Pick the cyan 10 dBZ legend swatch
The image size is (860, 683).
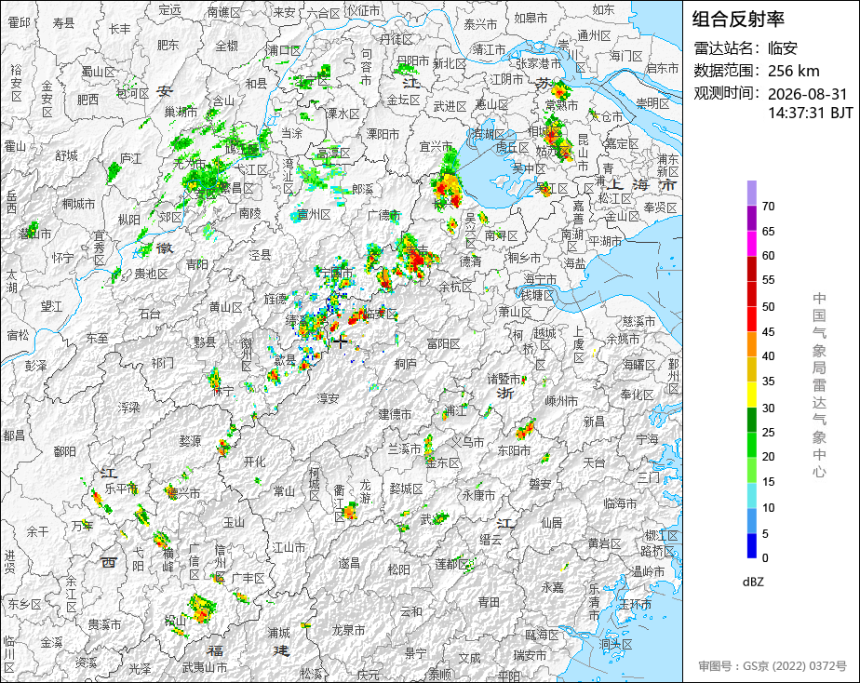coord(752,495)
